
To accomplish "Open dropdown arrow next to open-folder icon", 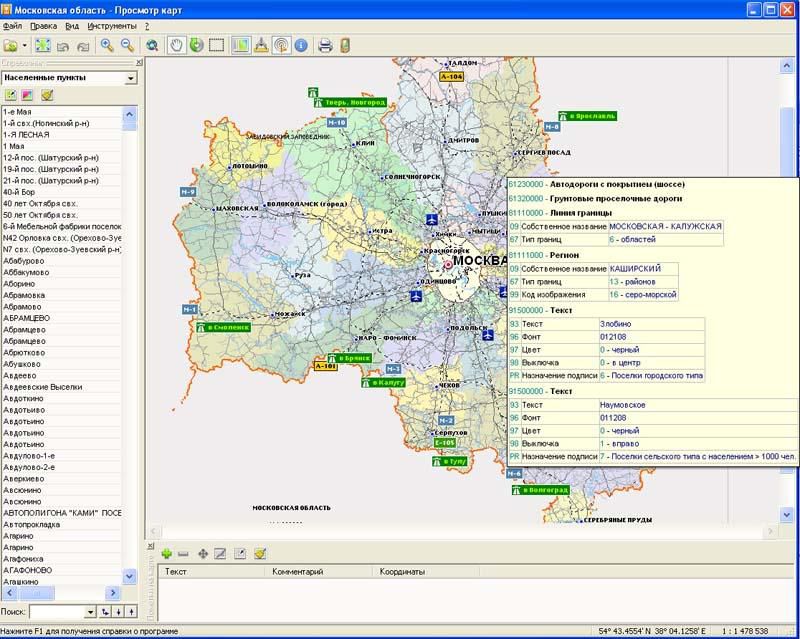I will 25,46.
